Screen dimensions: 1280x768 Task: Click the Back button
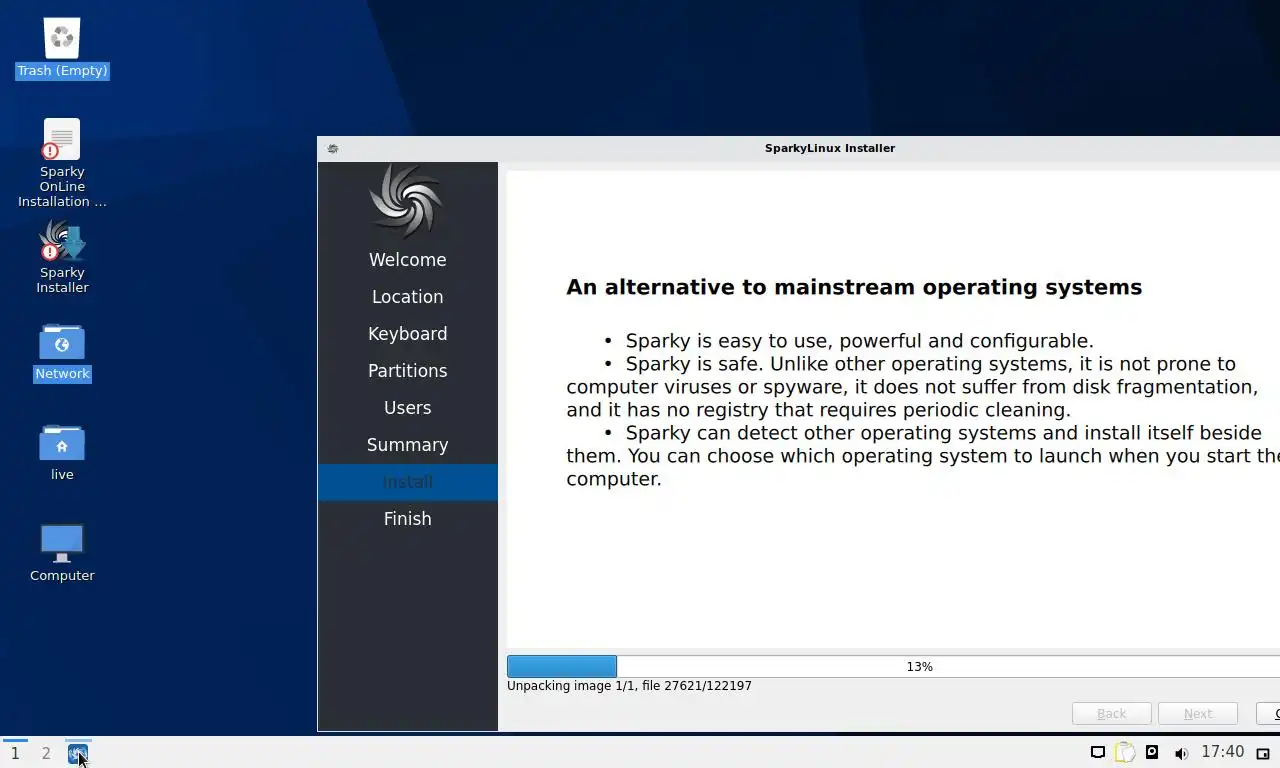click(1111, 713)
